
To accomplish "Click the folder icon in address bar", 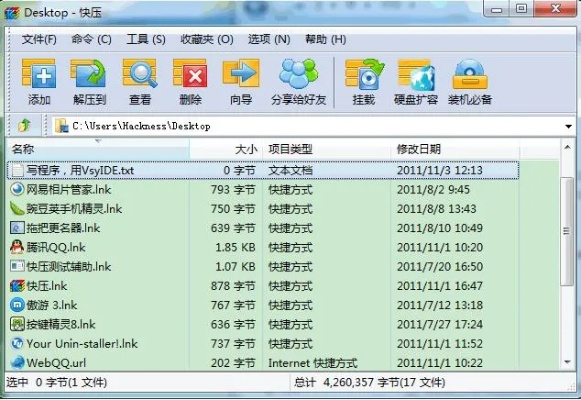I will click(62, 126).
